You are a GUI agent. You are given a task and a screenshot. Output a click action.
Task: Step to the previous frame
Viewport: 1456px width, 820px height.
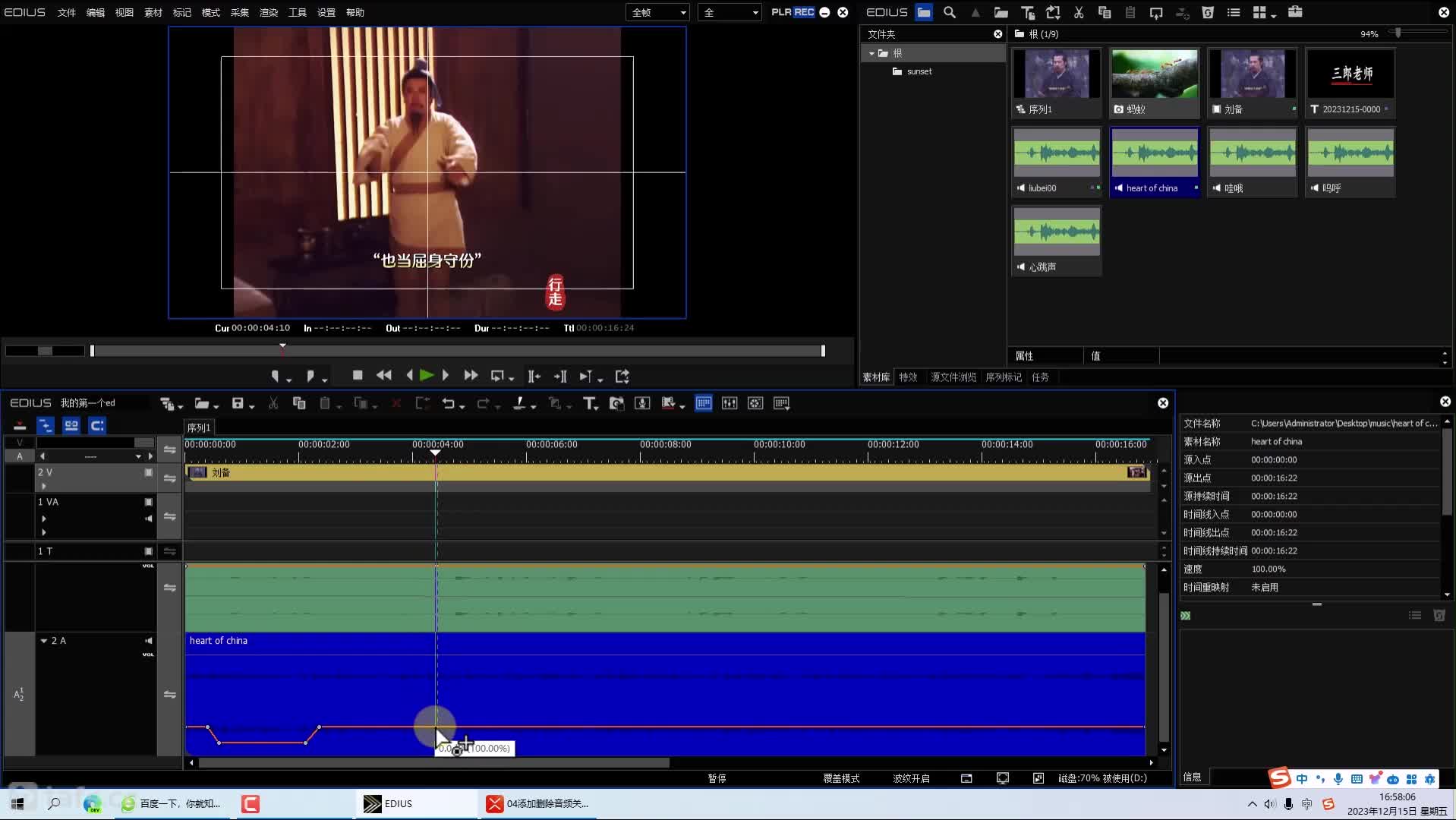coord(410,375)
